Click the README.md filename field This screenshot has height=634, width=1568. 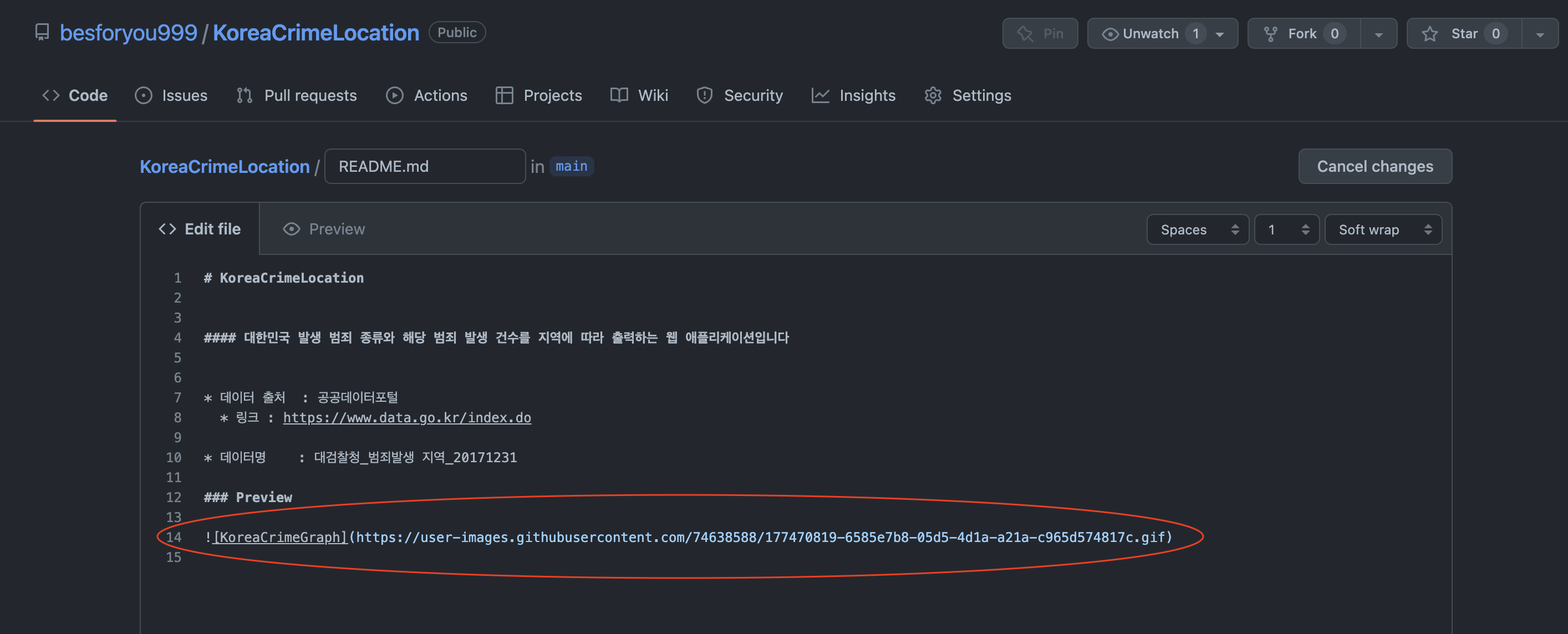coord(425,166)
